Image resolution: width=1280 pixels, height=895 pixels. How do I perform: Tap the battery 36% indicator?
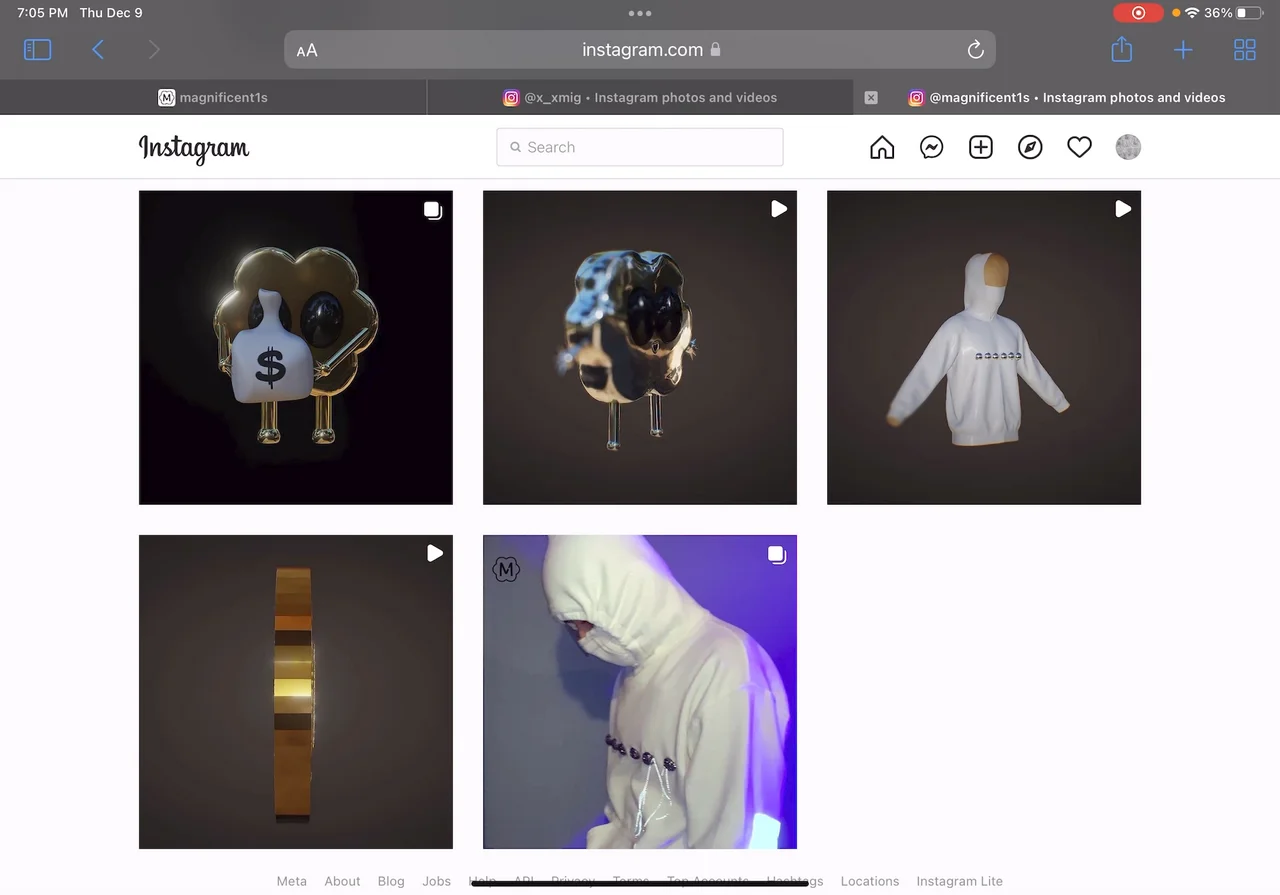click(1233, 13)
